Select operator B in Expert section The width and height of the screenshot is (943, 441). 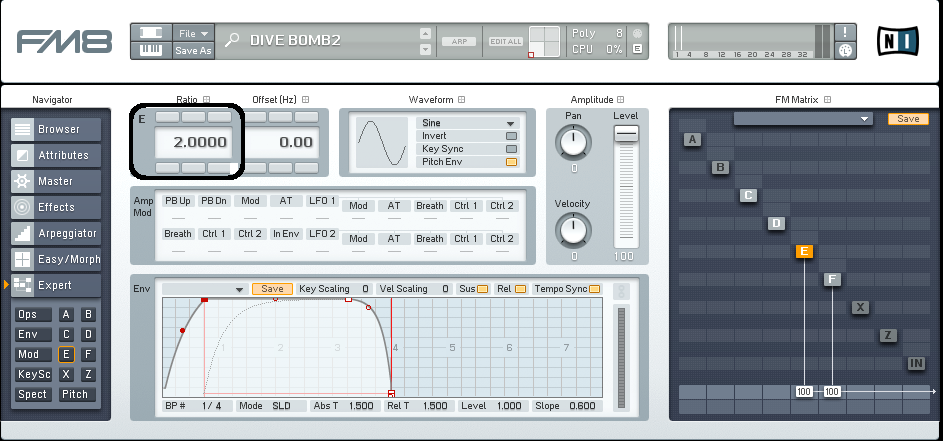(88, 314)
